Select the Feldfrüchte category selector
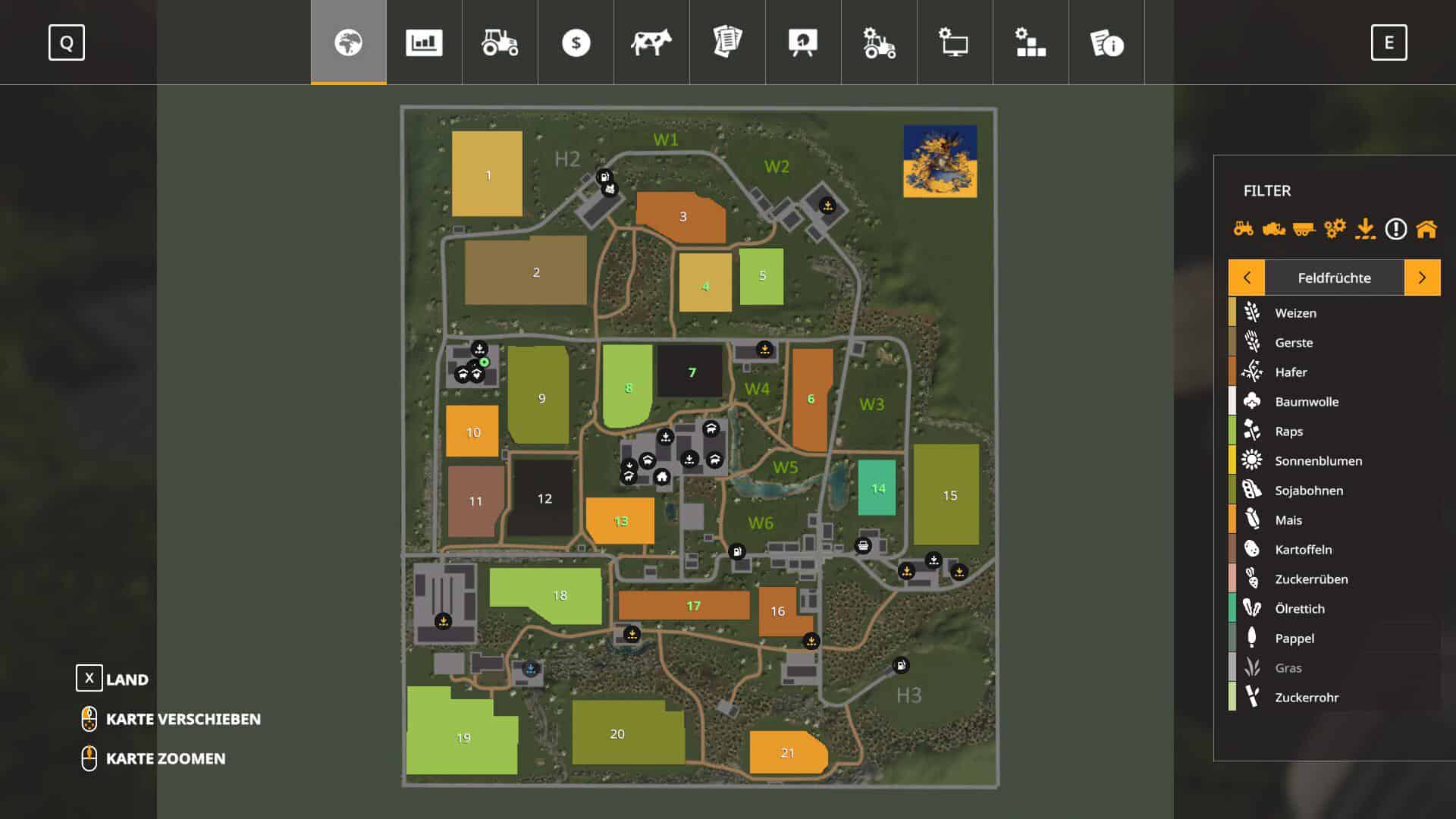 point(1334,278)
